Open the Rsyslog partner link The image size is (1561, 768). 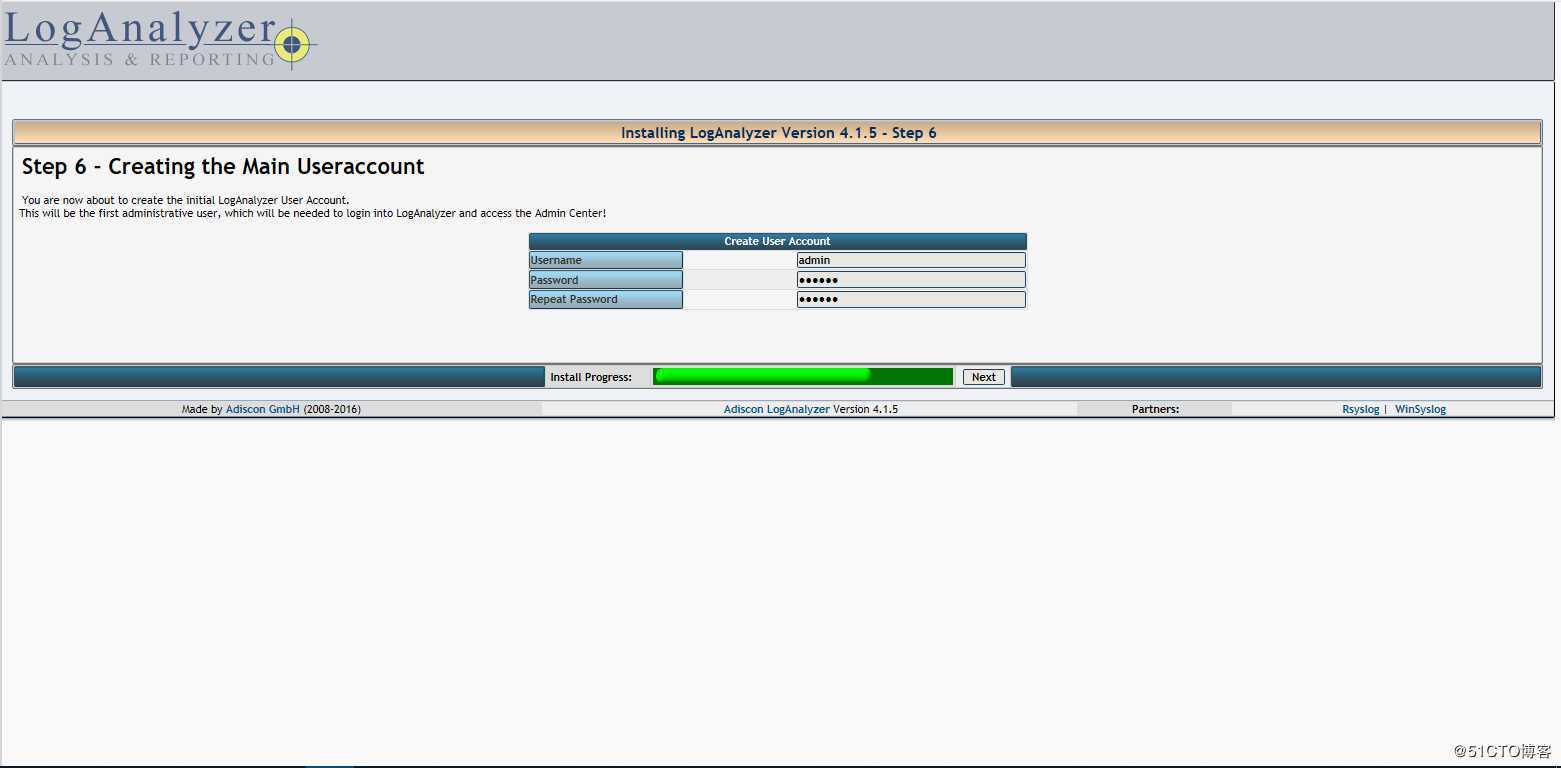1360,409
